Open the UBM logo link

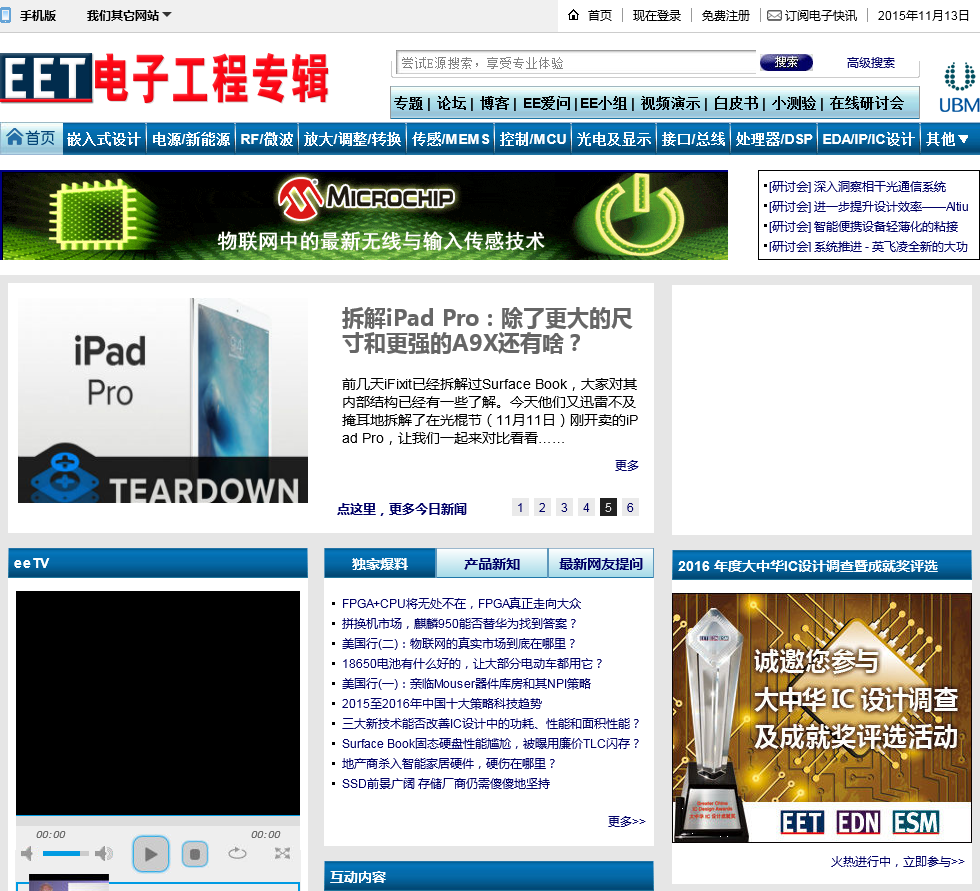[x=959, y=87]
